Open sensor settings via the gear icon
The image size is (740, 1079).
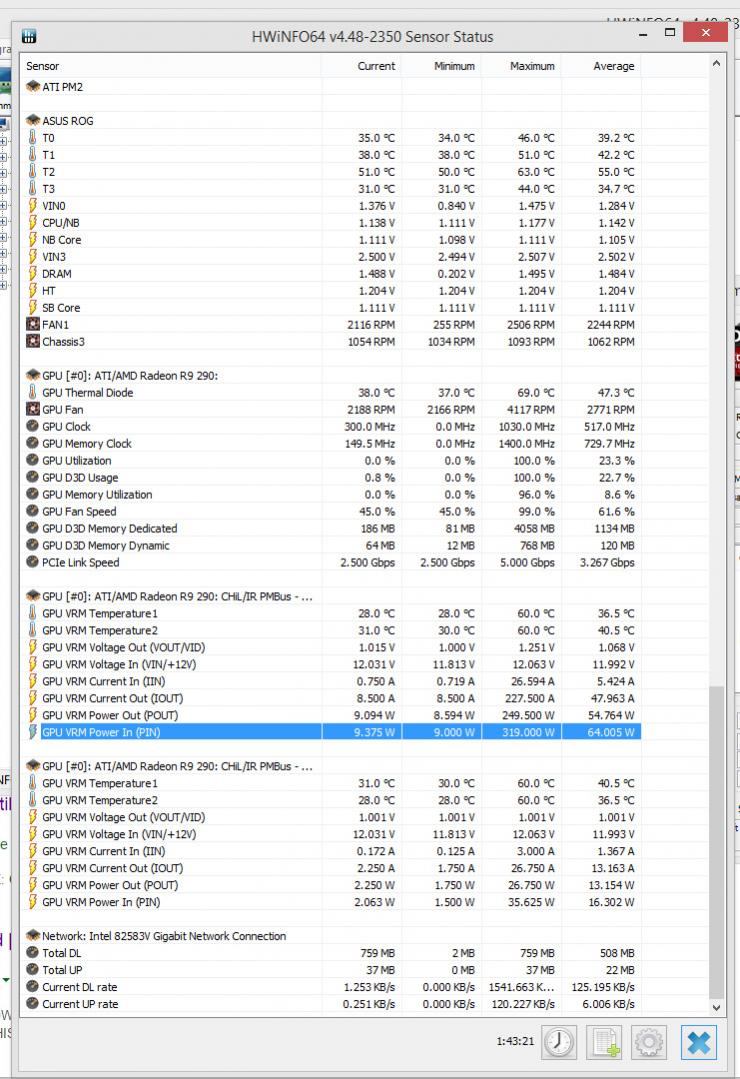pos(649,1042)
